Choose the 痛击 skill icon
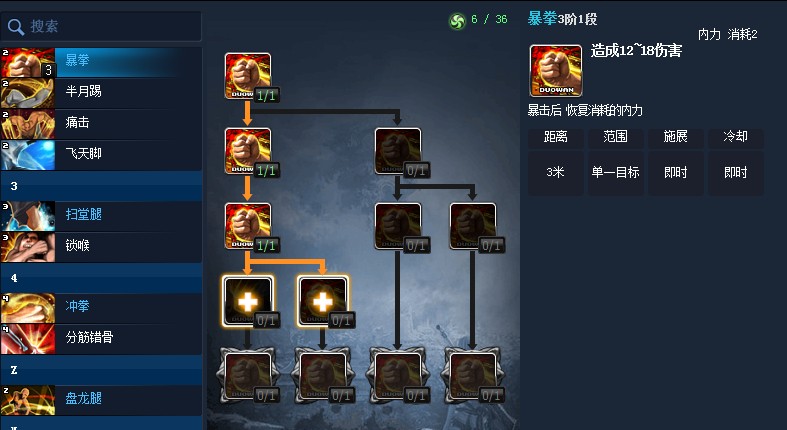This screenshot has height=430, width=787. coord(28,124)
